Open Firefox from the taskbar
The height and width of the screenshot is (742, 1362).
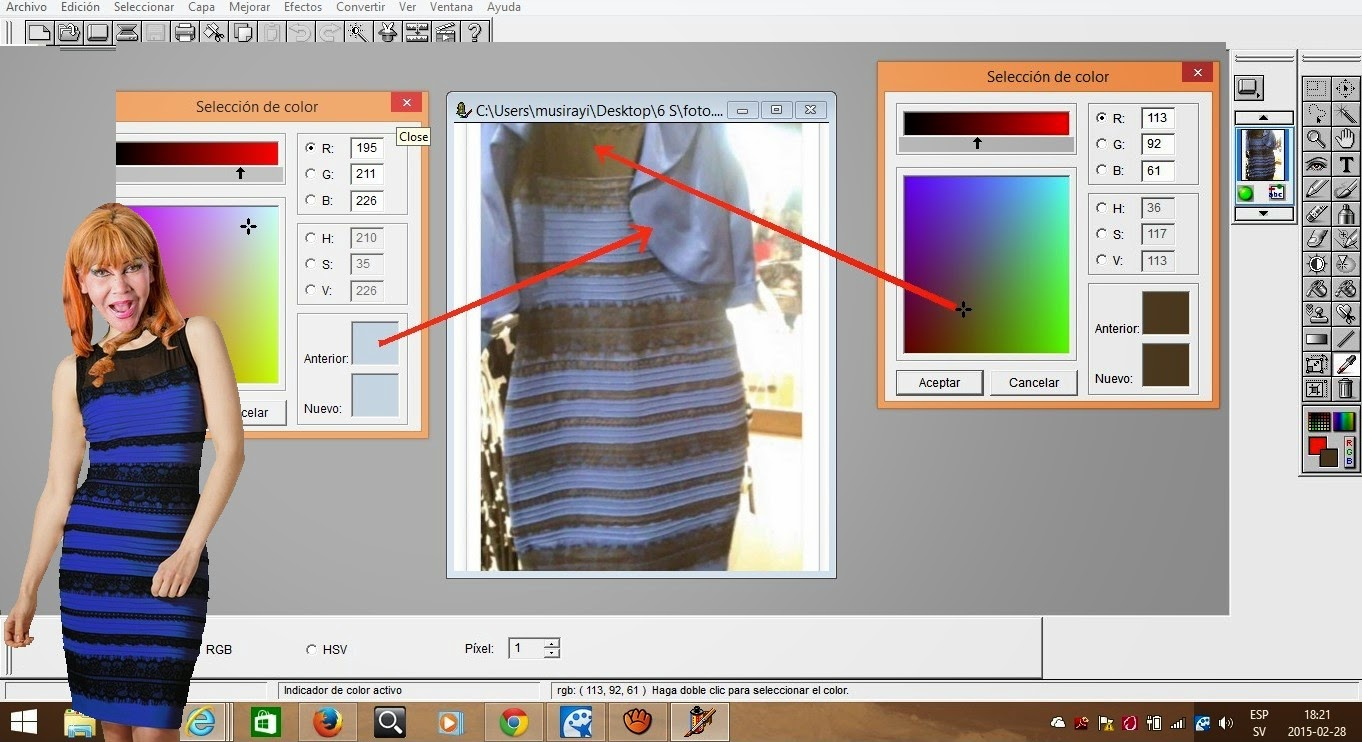[327, 722]
